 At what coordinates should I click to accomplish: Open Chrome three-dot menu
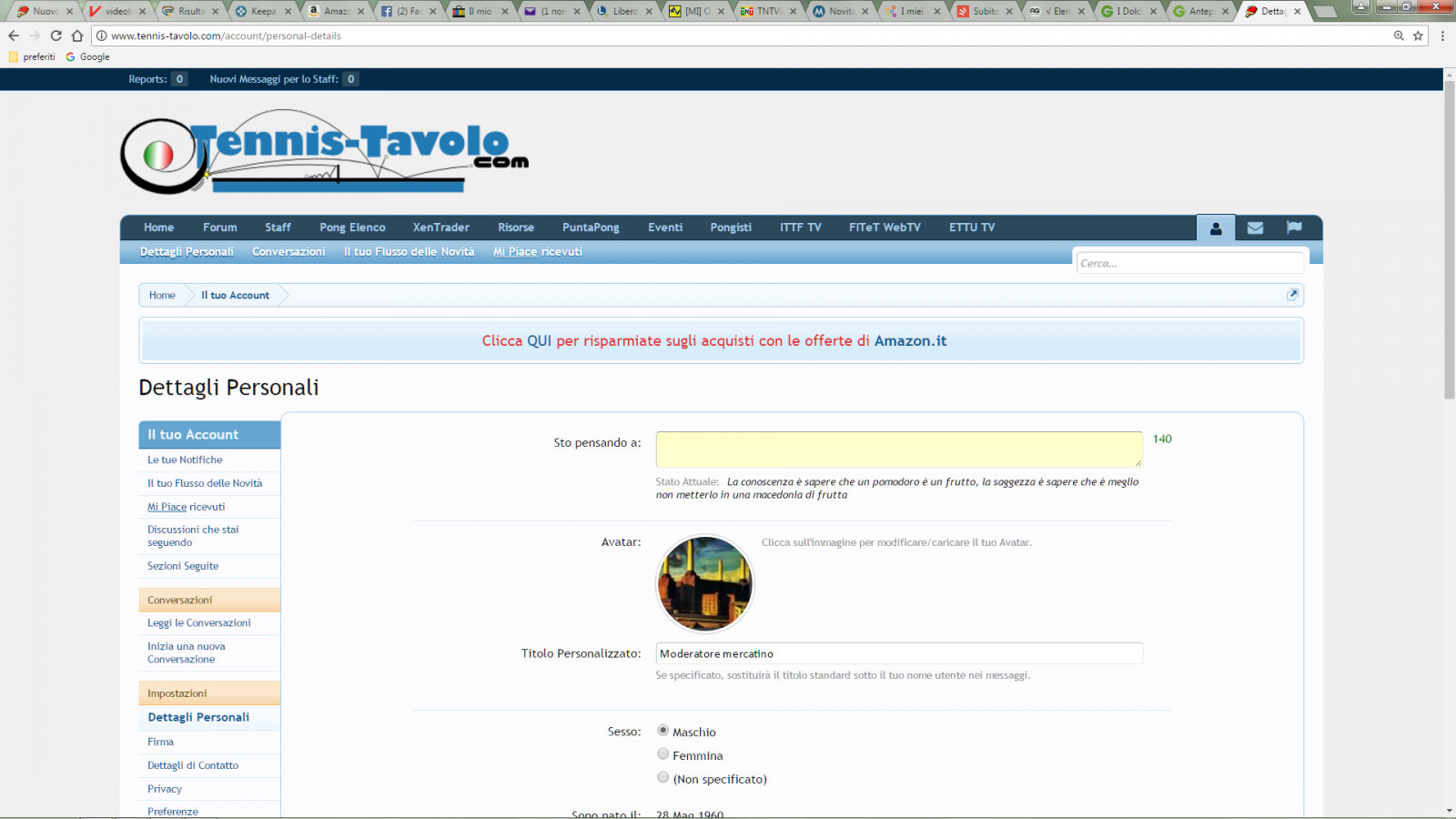(x=1442, y=35)
